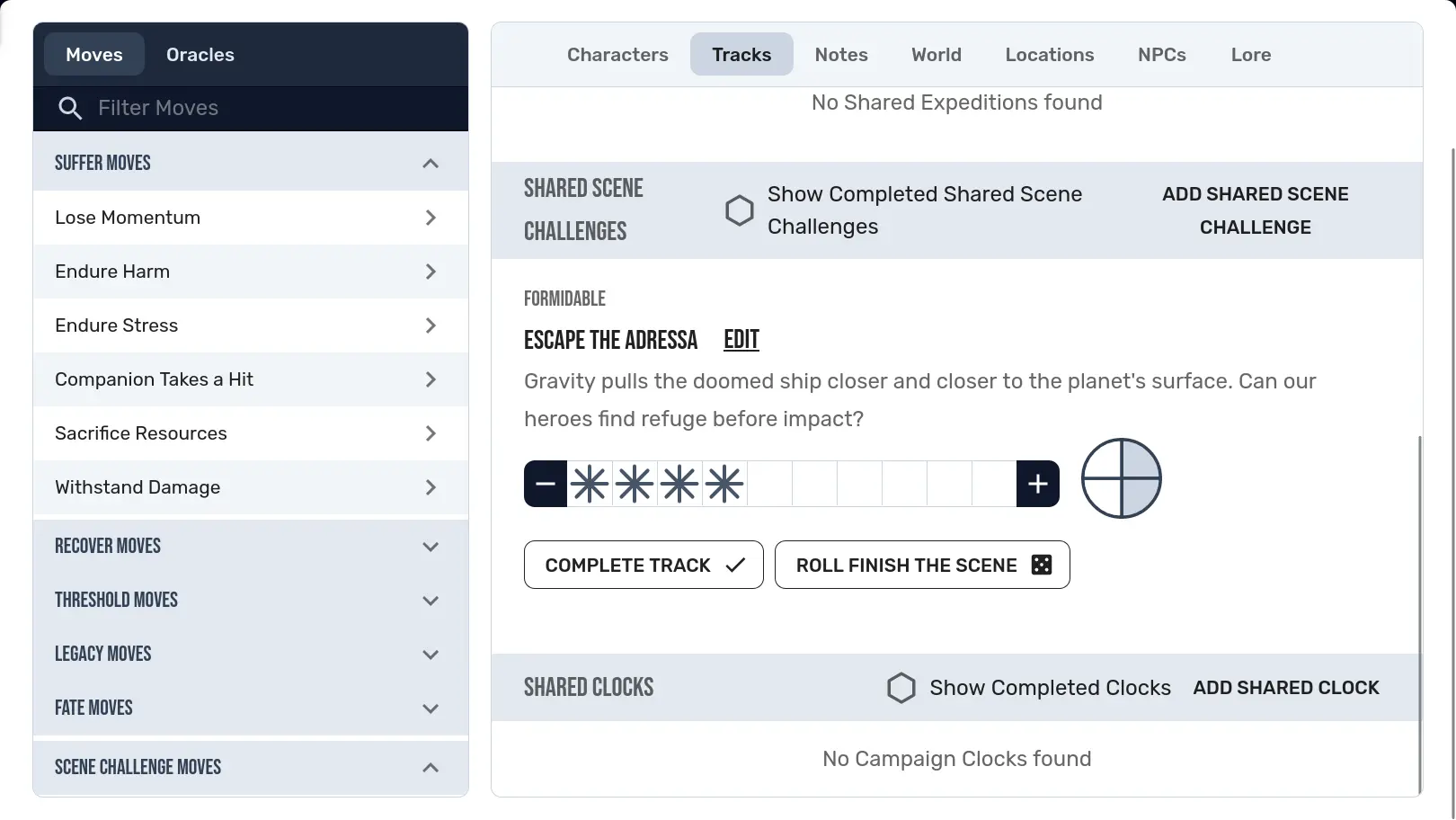Switch to the Oracles tab
1456x820 pixels.
[200, 55]
